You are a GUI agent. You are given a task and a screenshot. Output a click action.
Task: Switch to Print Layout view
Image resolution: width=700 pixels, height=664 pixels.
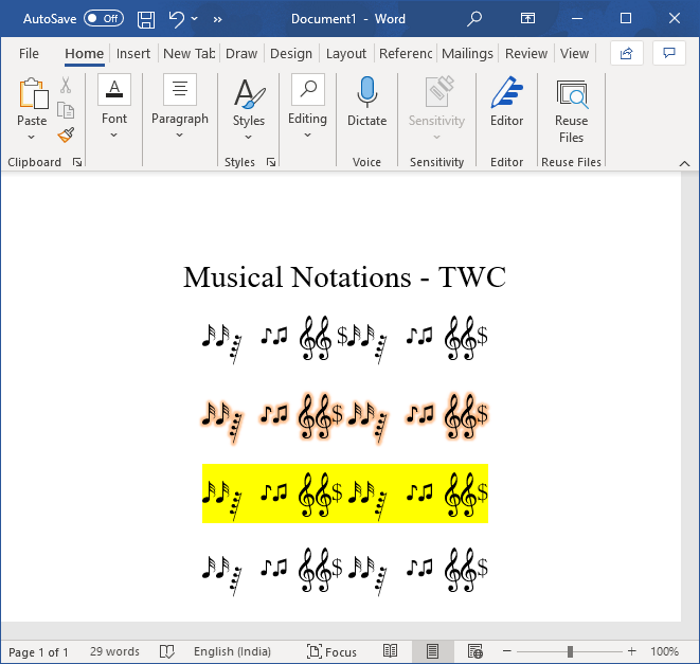(x=433, y=651)
